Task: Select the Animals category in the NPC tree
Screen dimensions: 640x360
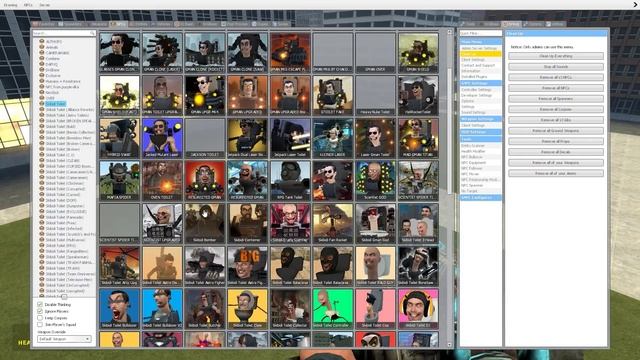Action: click(52, 47)
